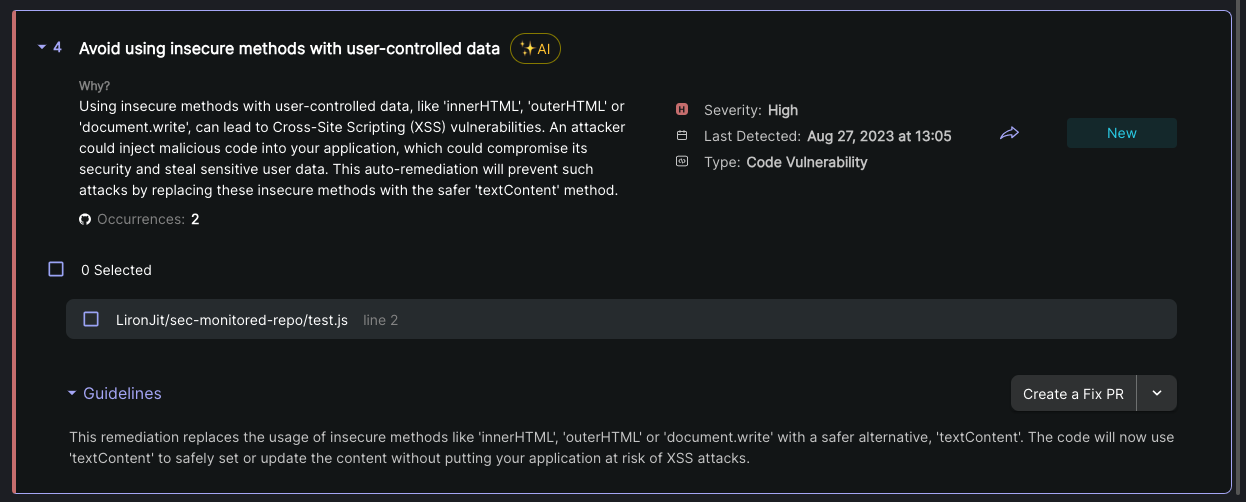Viewport: 1246px width, 502px height.
Task: Click the Last Detected calendar icon
Action: 682,136
